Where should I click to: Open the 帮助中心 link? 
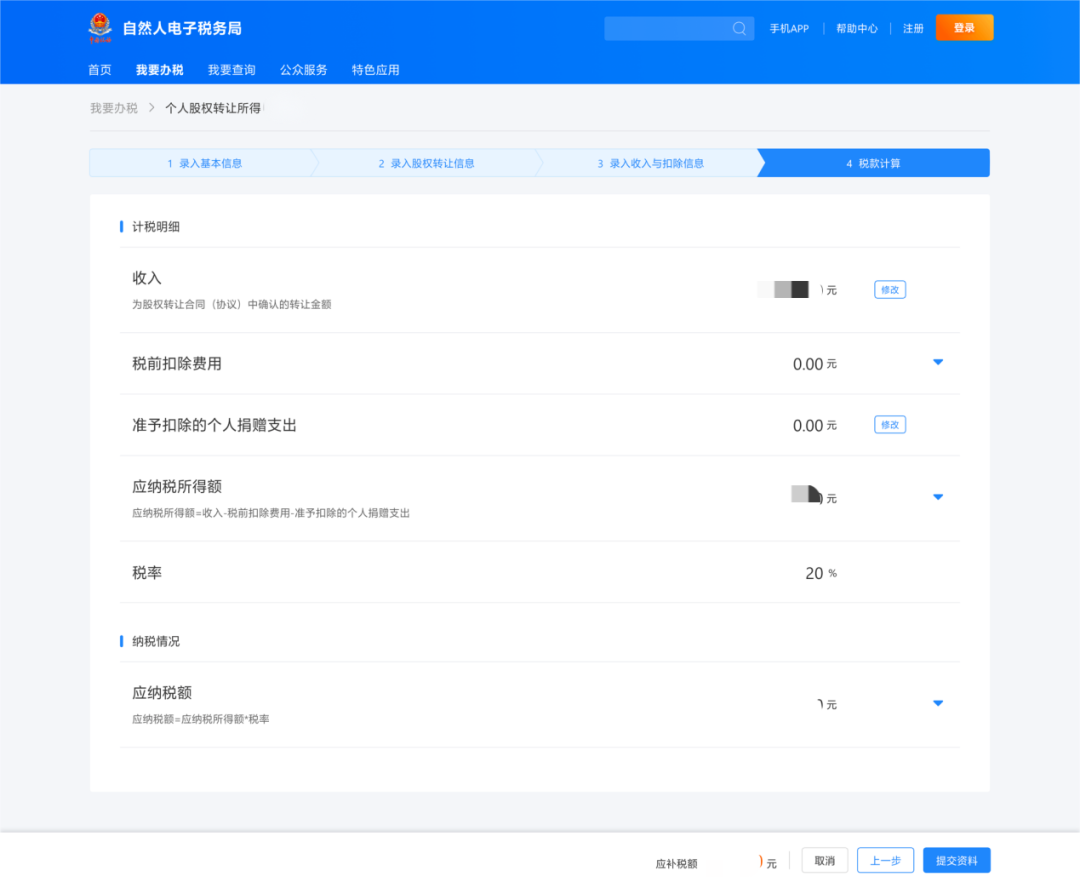pyautogui.click(x=857, y=29)
